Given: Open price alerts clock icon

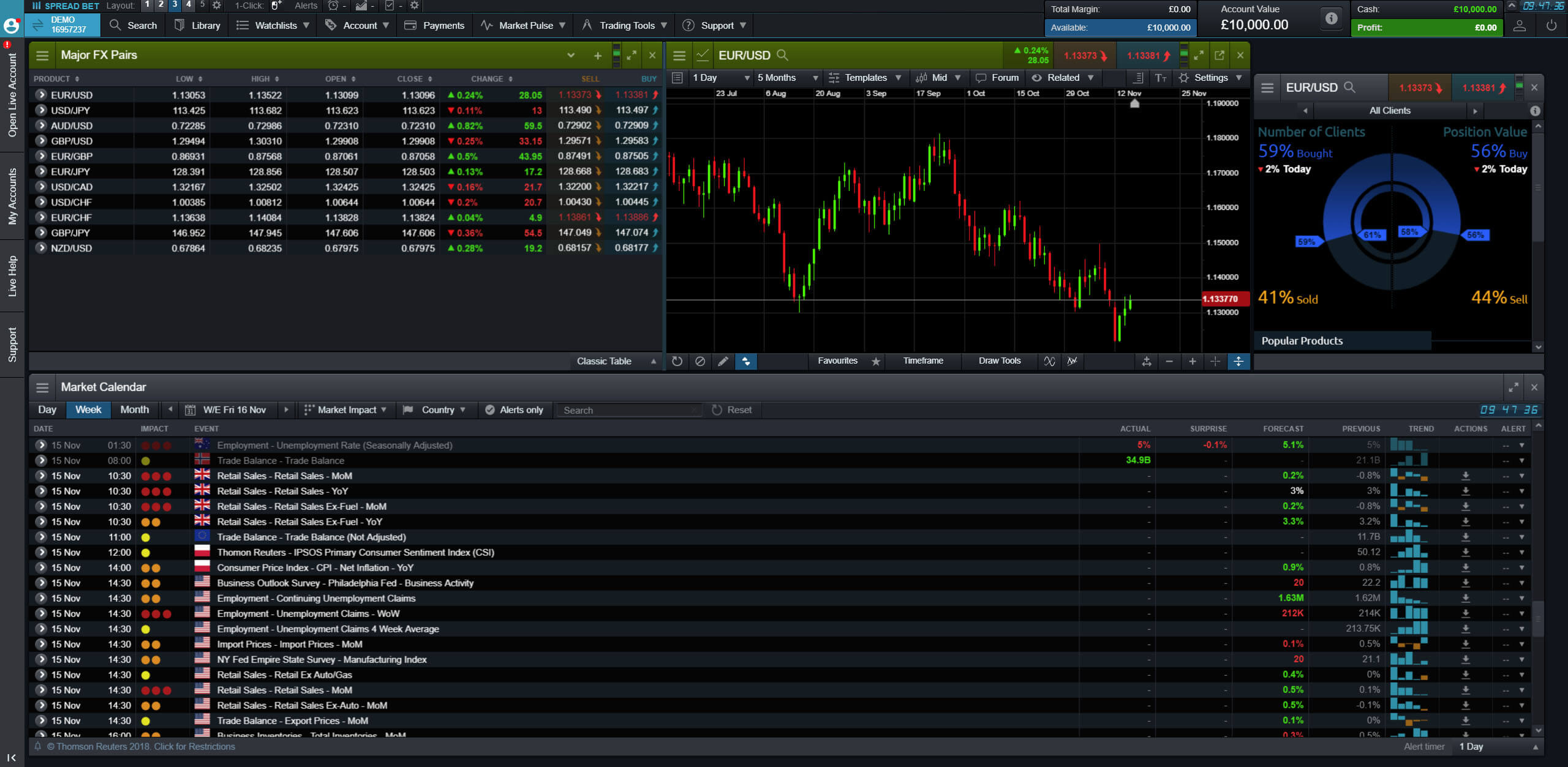Looking at the screenshot, I should [x=333, y=6].
